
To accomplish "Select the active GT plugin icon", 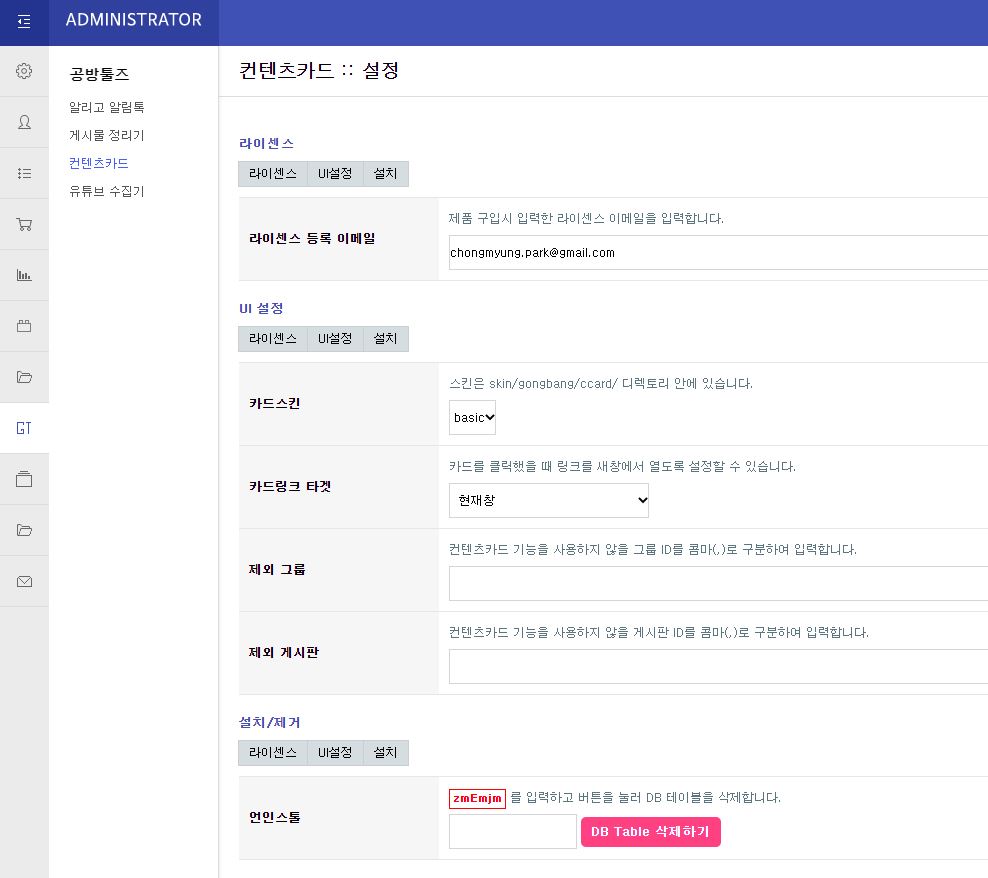I will point(24,427).
